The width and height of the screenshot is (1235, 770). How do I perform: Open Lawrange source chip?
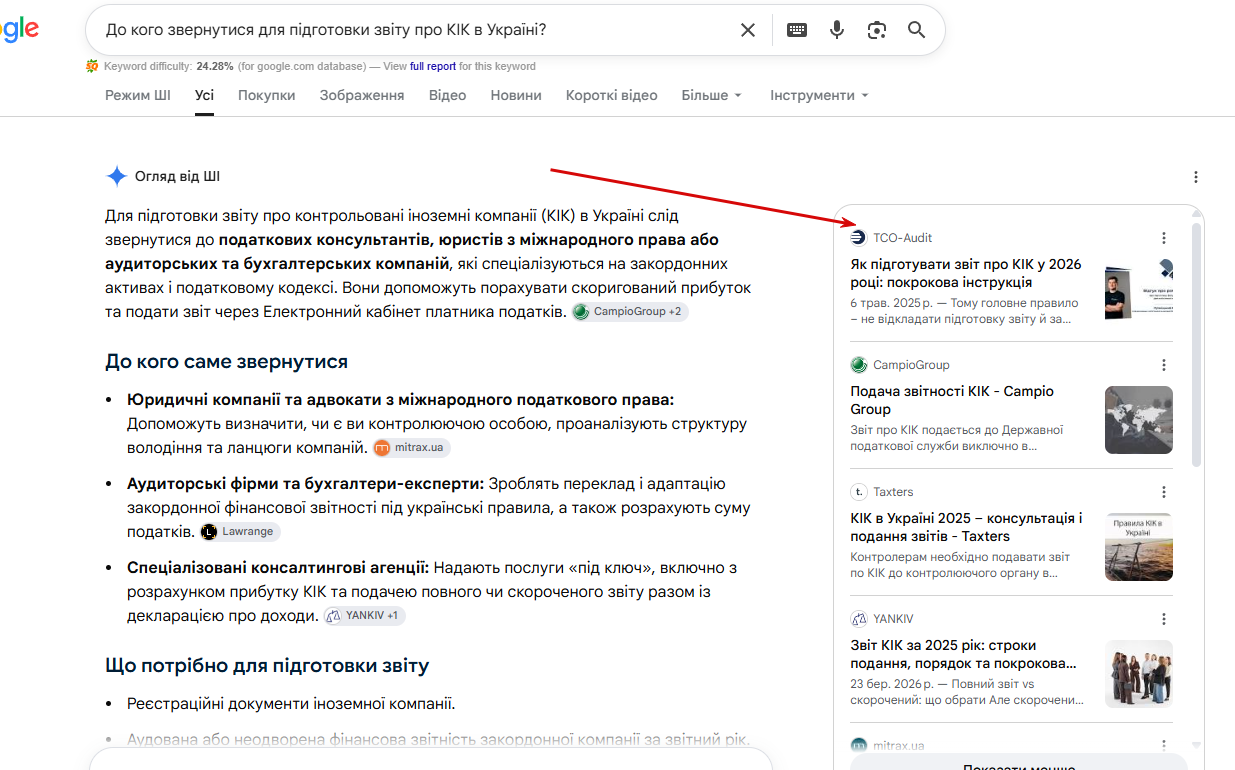(240, 532)
